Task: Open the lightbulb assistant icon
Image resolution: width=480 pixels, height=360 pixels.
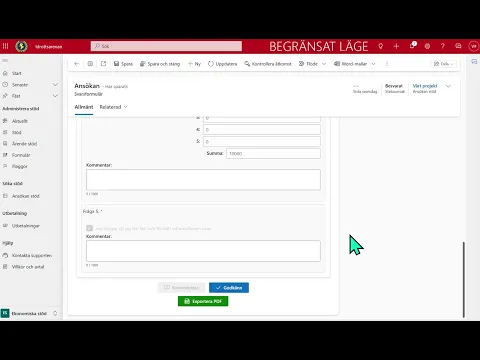Action: point(380,46)
